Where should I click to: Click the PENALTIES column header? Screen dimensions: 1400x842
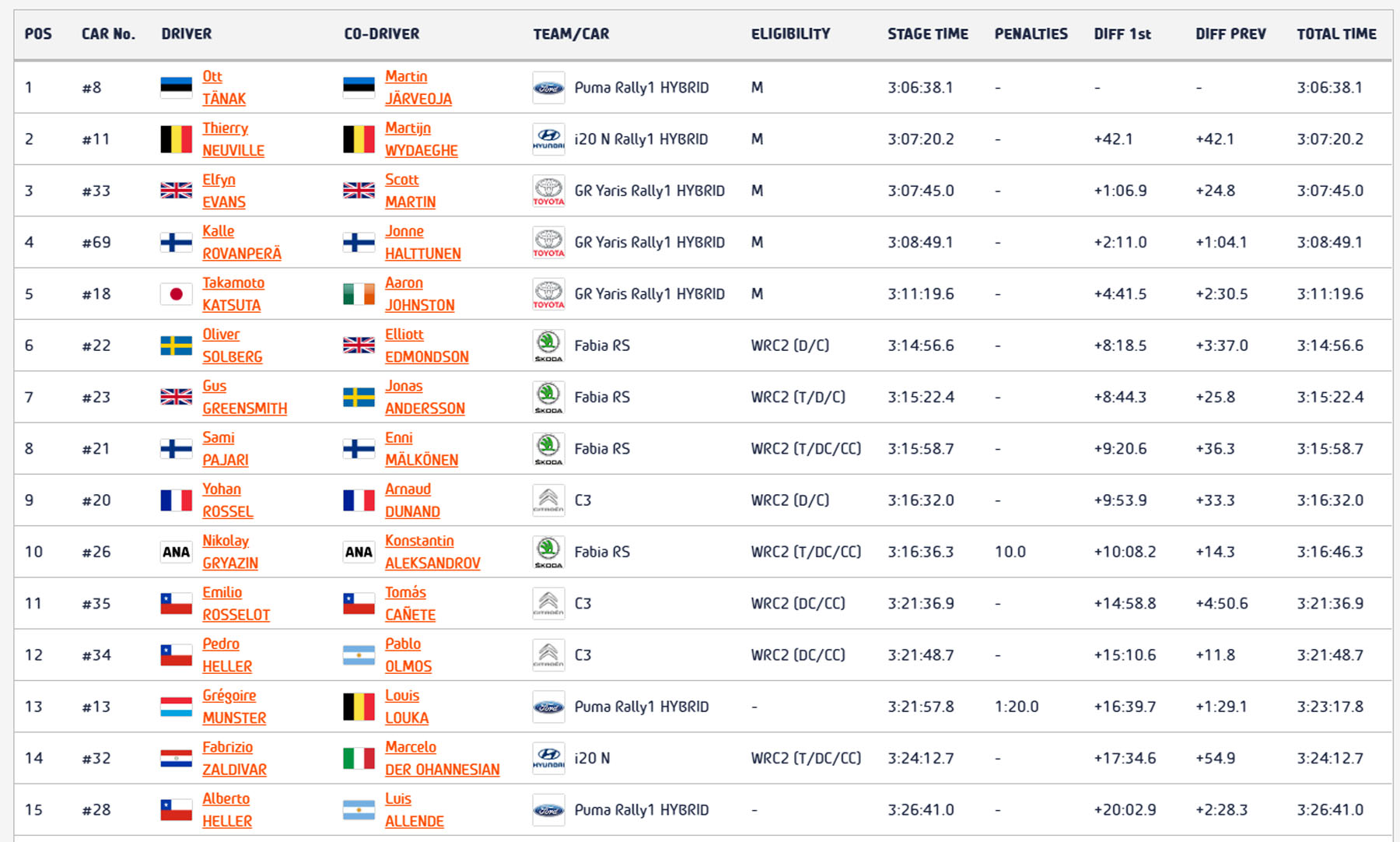1031,33
